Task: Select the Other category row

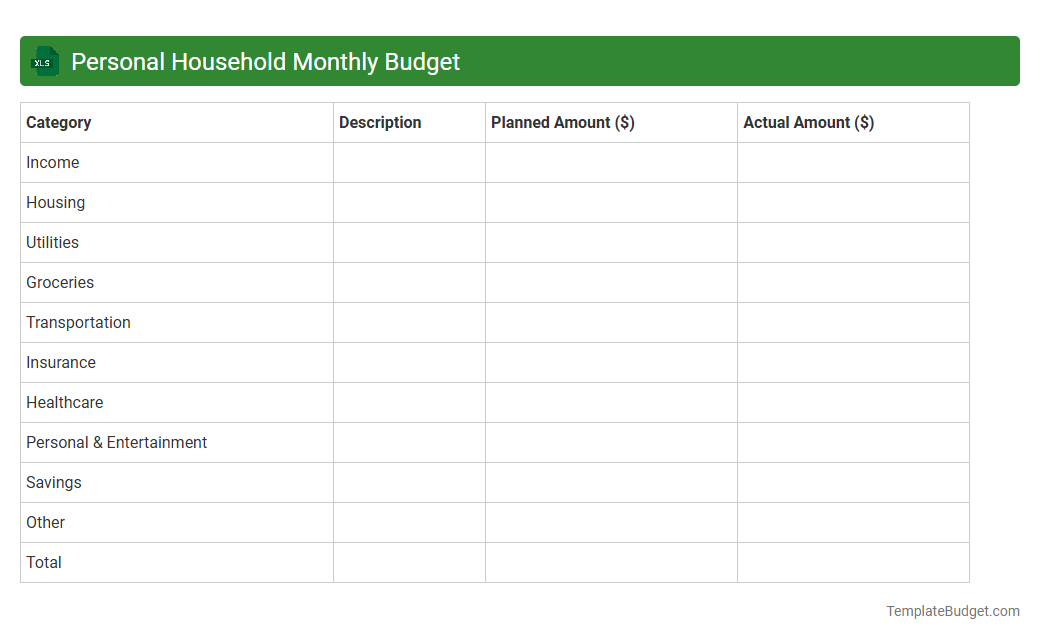Action: click(45, 522)
